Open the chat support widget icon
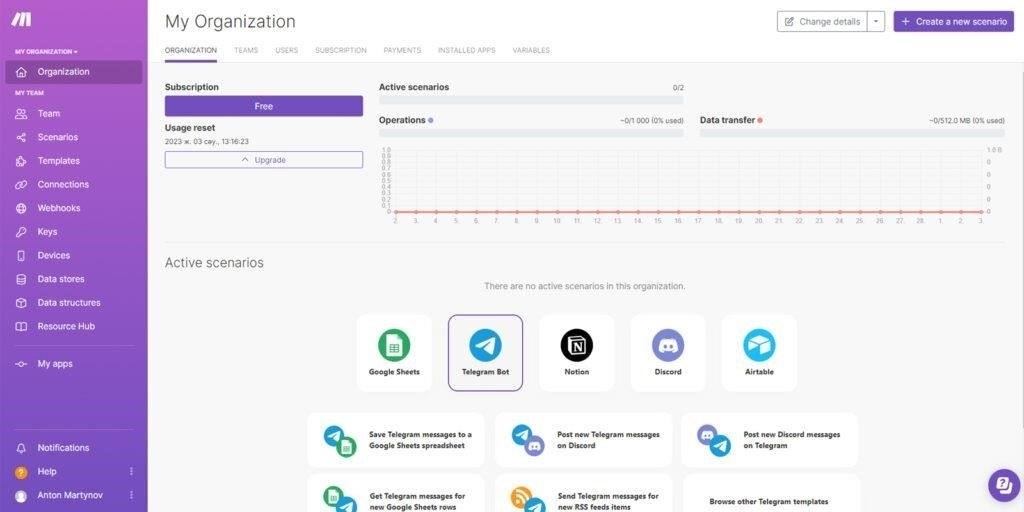Screen dimensions: 1024x512 pos(1004,485)
